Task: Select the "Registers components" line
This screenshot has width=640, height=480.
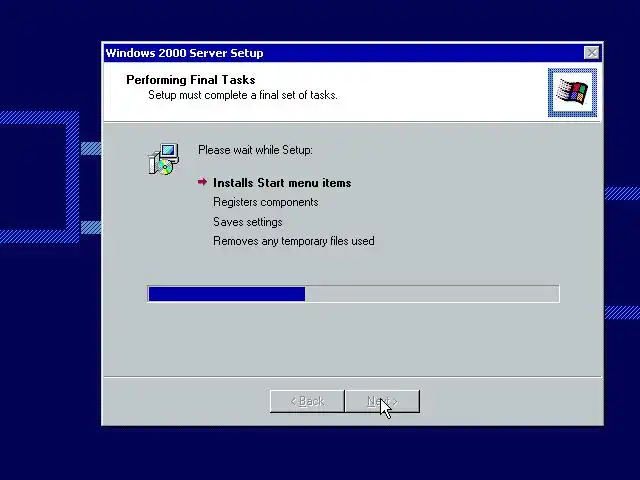Action: coord(266,202)
